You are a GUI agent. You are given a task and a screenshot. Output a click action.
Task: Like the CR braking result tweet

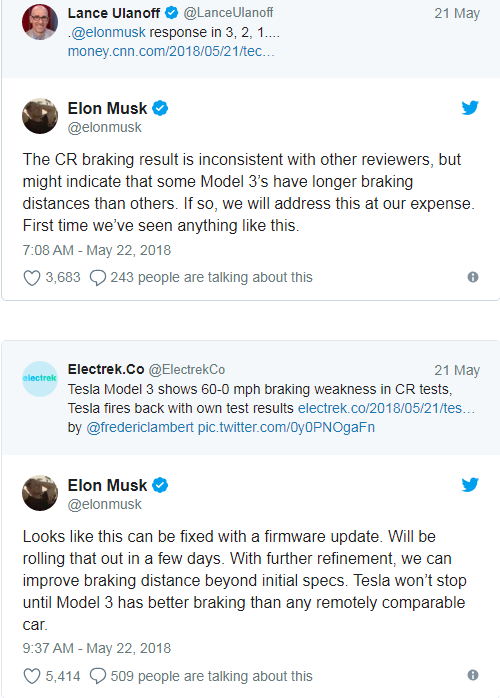point(32,278)
